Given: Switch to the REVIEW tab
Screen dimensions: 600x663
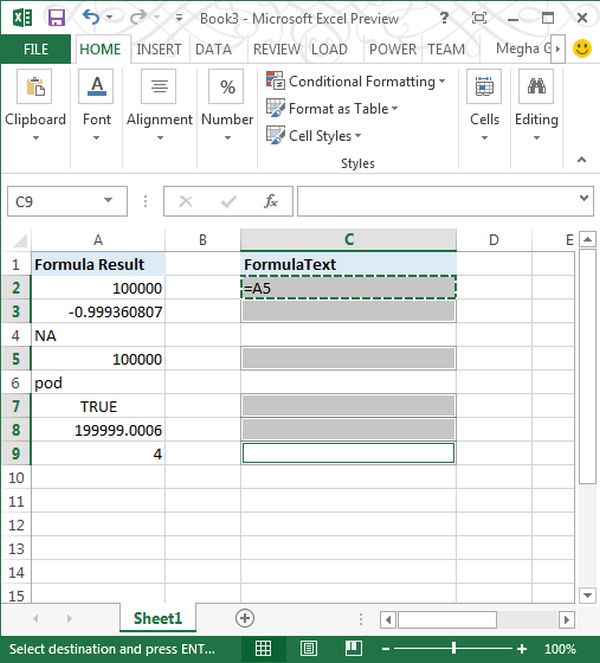Looking at the screenshot, I should point(277,49).
